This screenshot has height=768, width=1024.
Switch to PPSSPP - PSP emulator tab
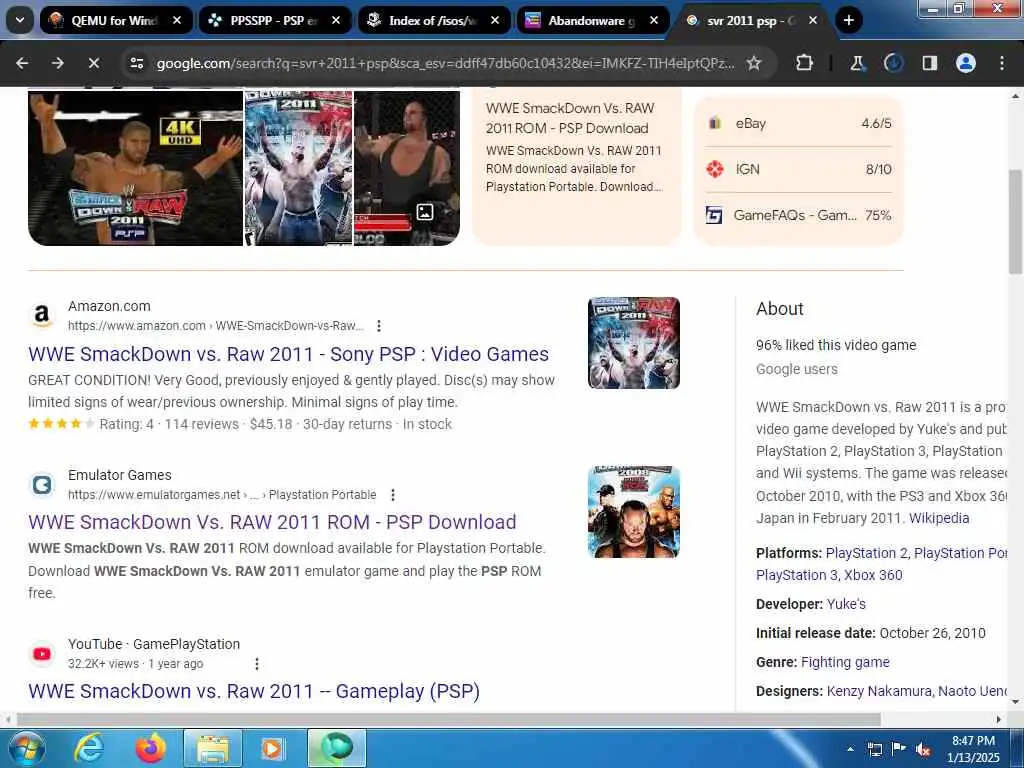[x=273, y=21]
